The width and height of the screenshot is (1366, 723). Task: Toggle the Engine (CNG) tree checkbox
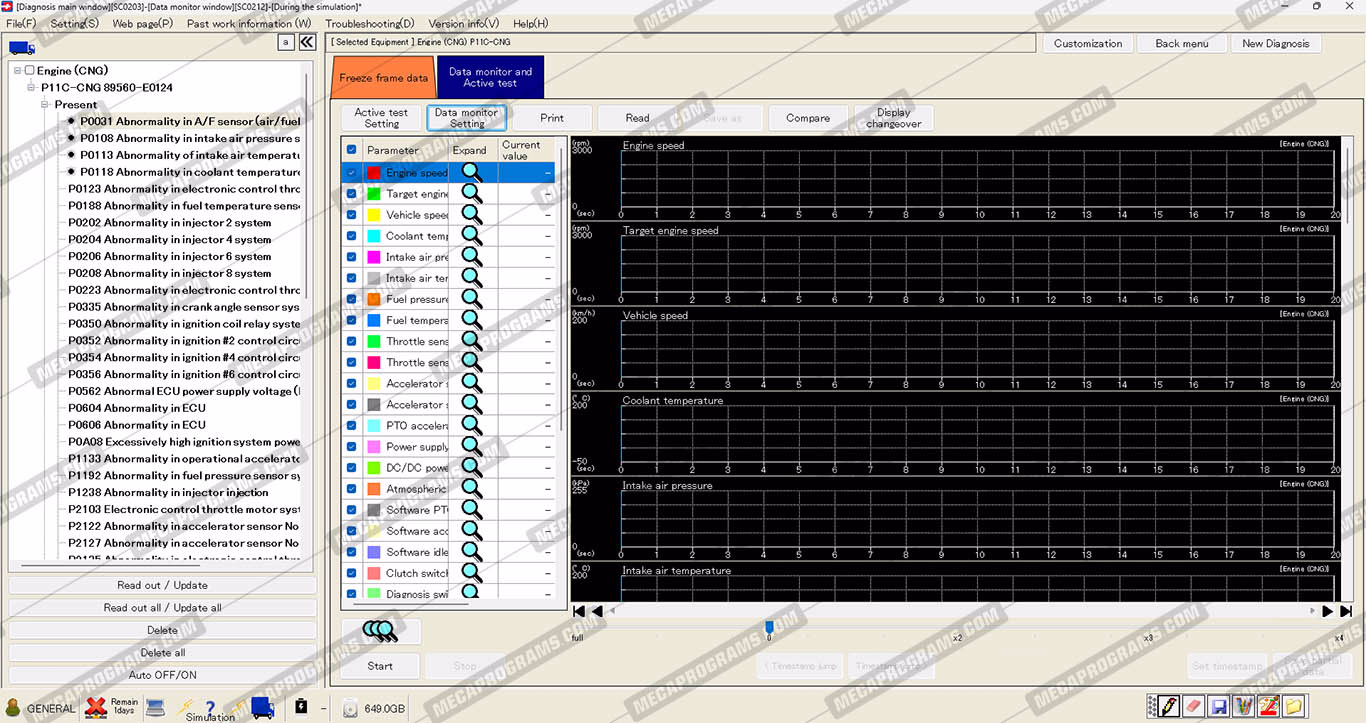click(x=29, y=71)
